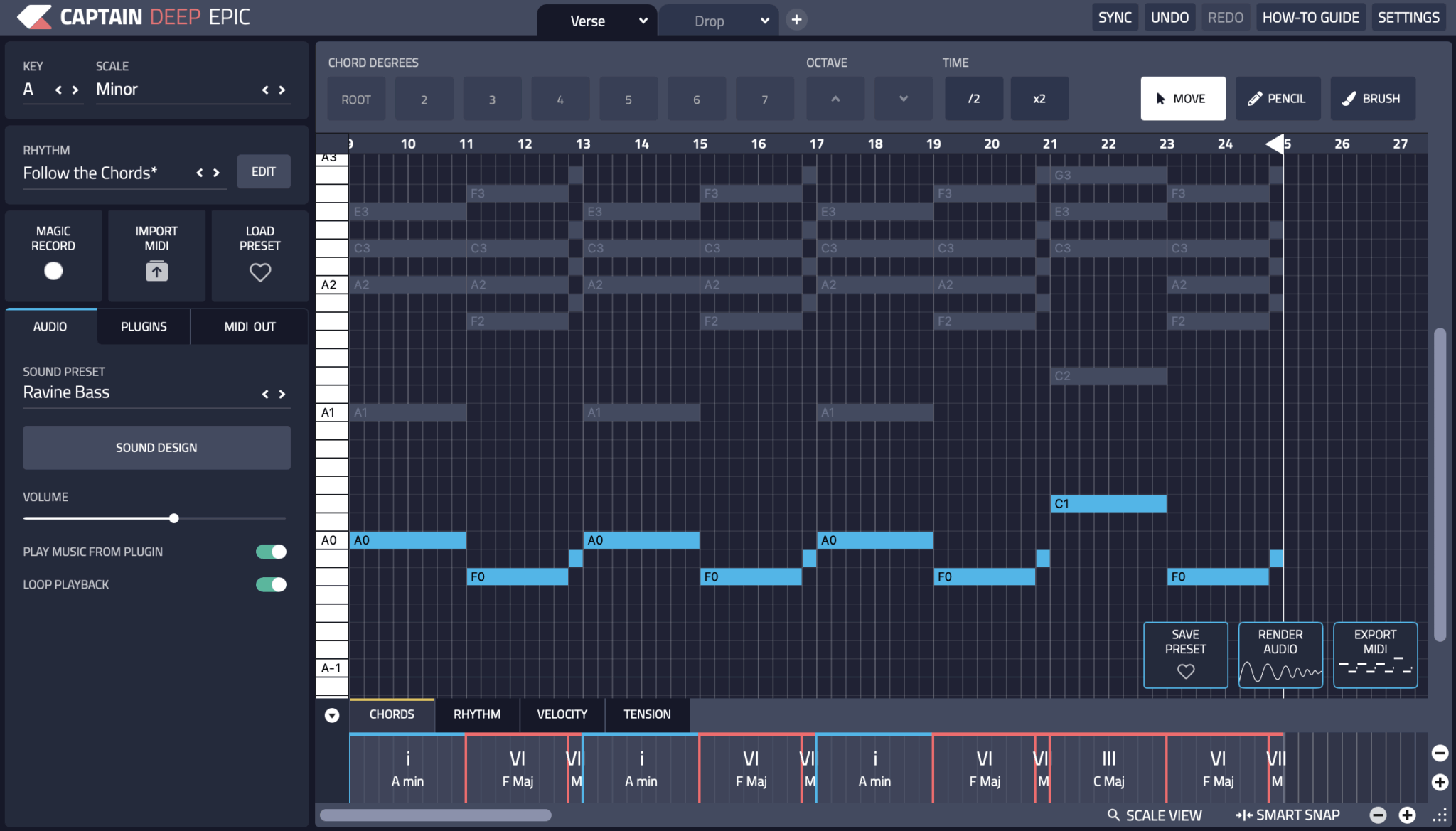Zoom in vertically with plus icon
This screenshot has height=831, width=1456.
tap(1440, 782)
